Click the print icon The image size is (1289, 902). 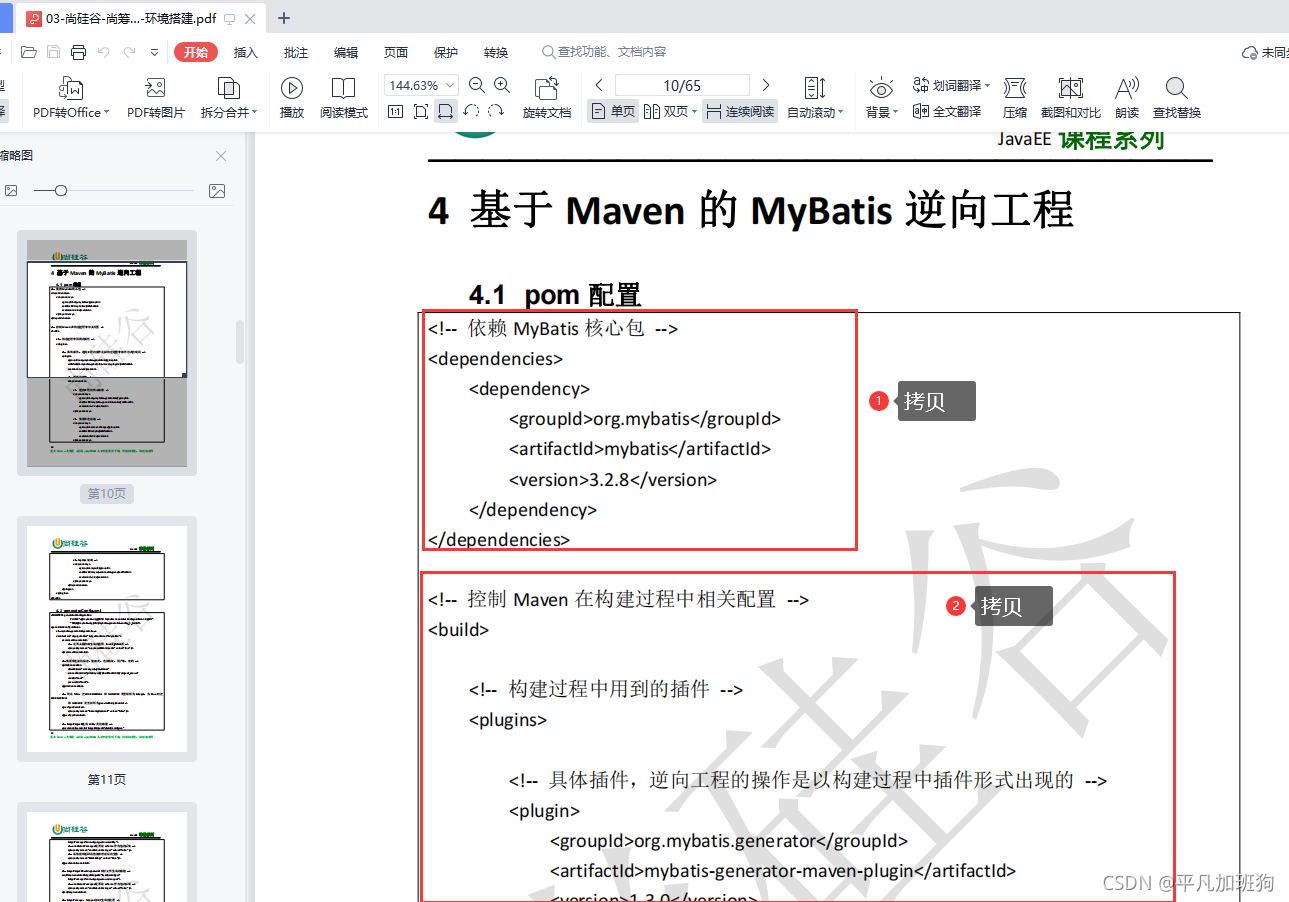coord(78,52)
